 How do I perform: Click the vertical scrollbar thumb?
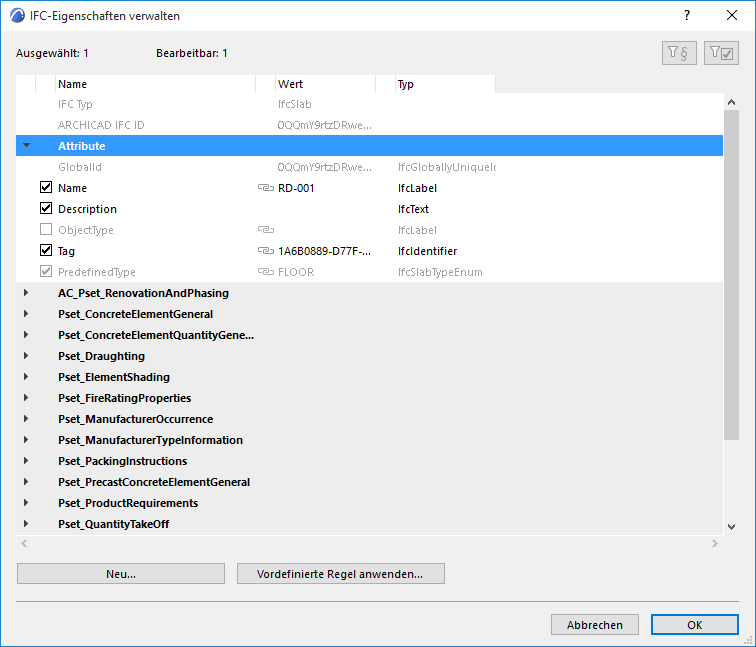[731, 275]
